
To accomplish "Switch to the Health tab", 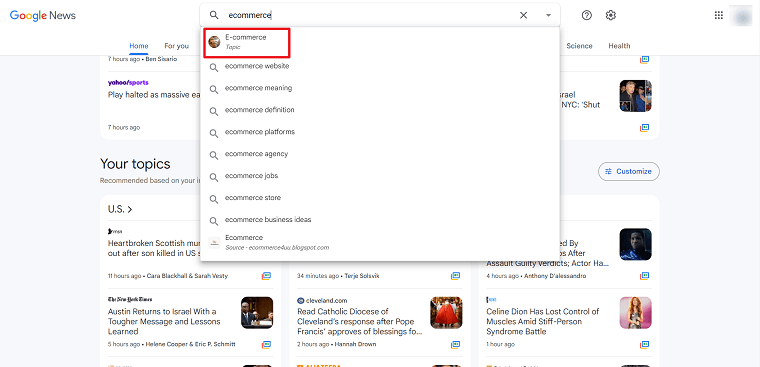I will coord(619,46).
